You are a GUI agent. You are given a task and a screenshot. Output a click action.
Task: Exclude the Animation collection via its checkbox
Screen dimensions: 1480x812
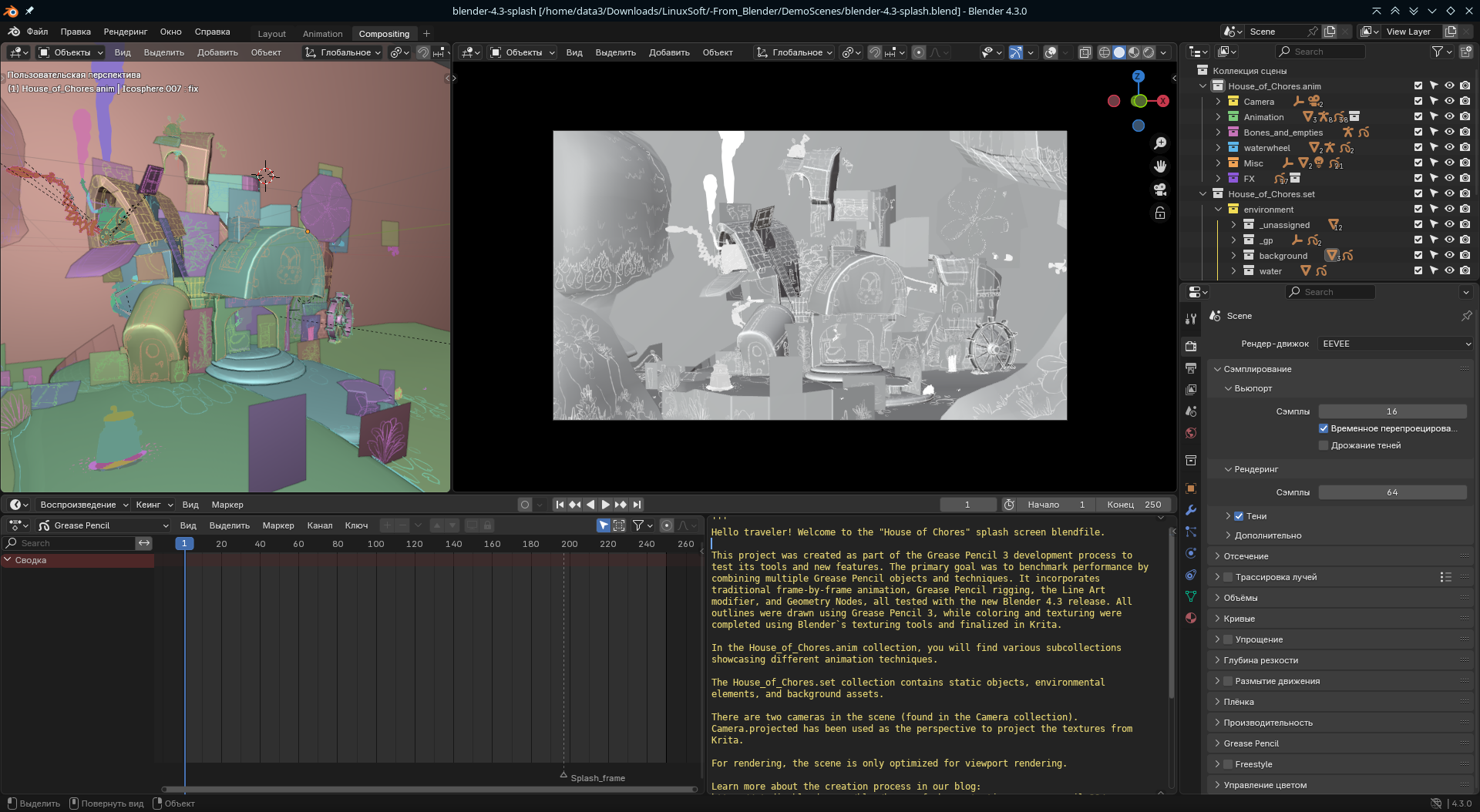1418,116
